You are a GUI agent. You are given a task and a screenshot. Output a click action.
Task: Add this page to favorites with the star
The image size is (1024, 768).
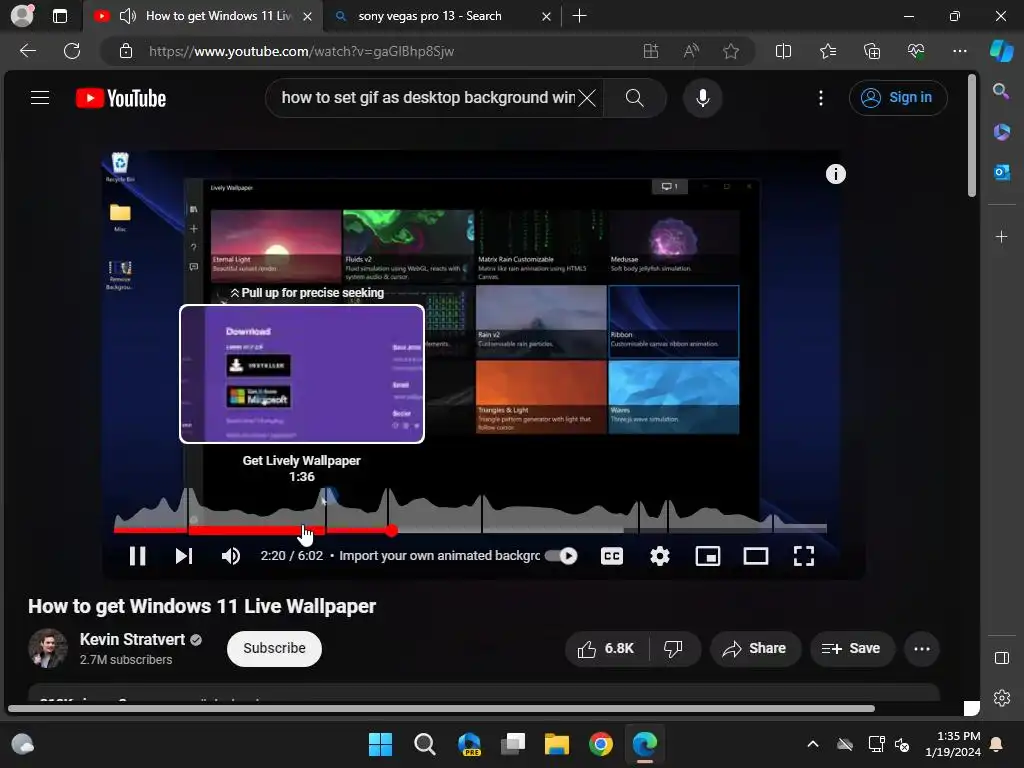click(x=731, y=51)
